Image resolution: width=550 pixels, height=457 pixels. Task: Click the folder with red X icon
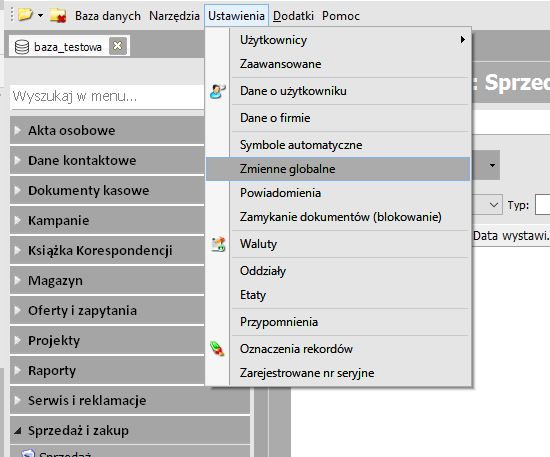coord(58,15)
